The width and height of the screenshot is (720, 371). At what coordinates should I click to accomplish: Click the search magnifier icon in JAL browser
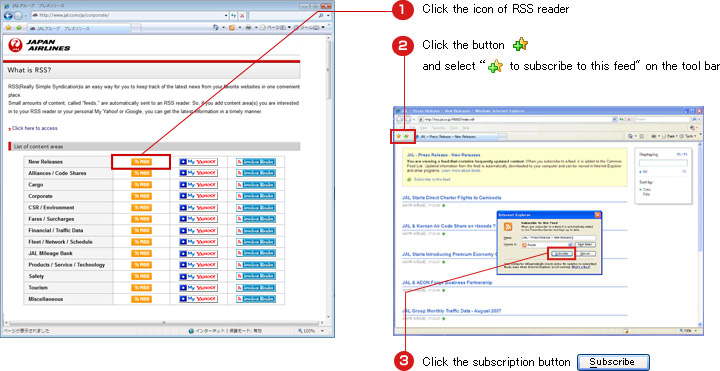(321, 16)
